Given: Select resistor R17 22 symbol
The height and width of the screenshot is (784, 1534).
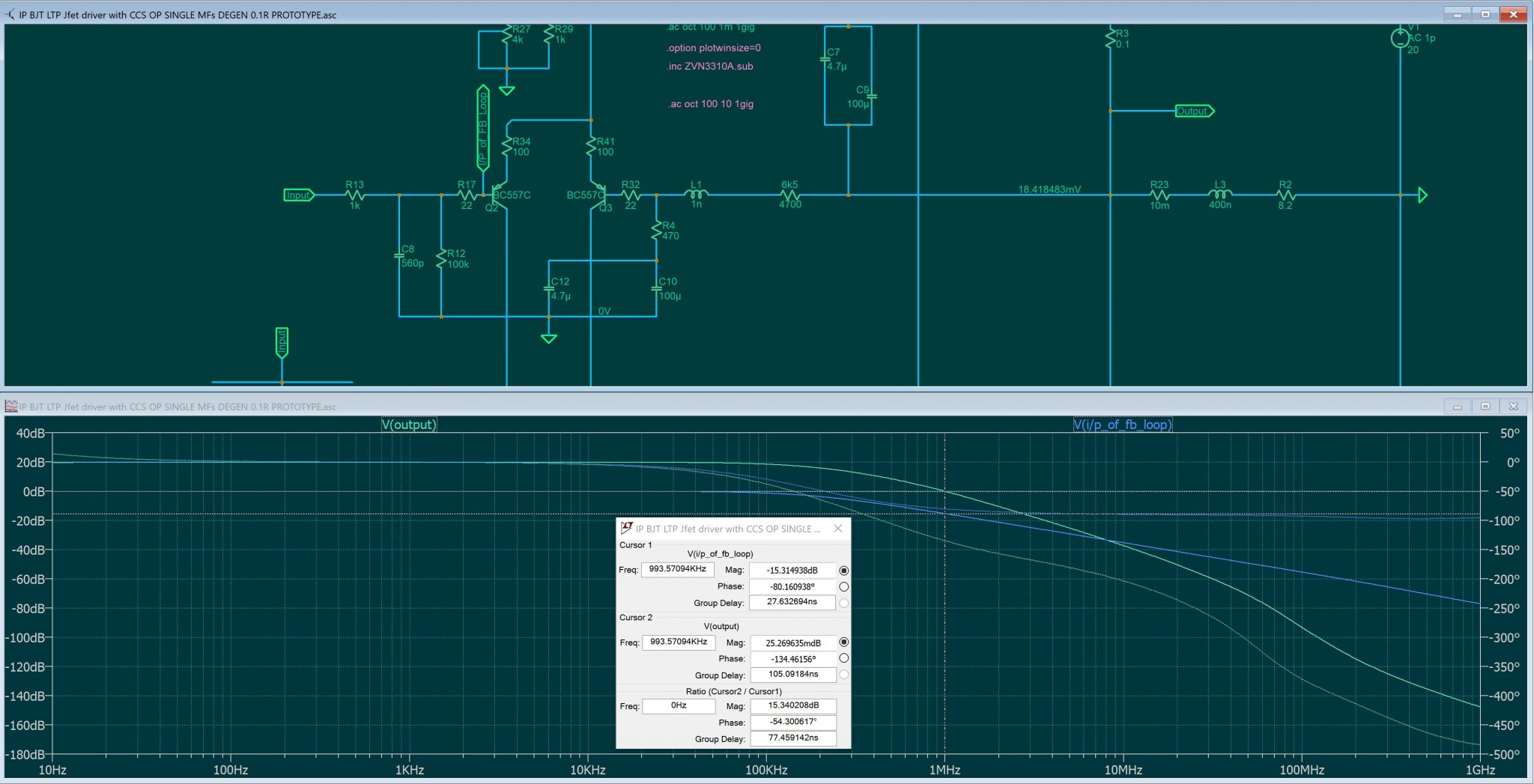Looking at the screenshot, I should (467, 195).
